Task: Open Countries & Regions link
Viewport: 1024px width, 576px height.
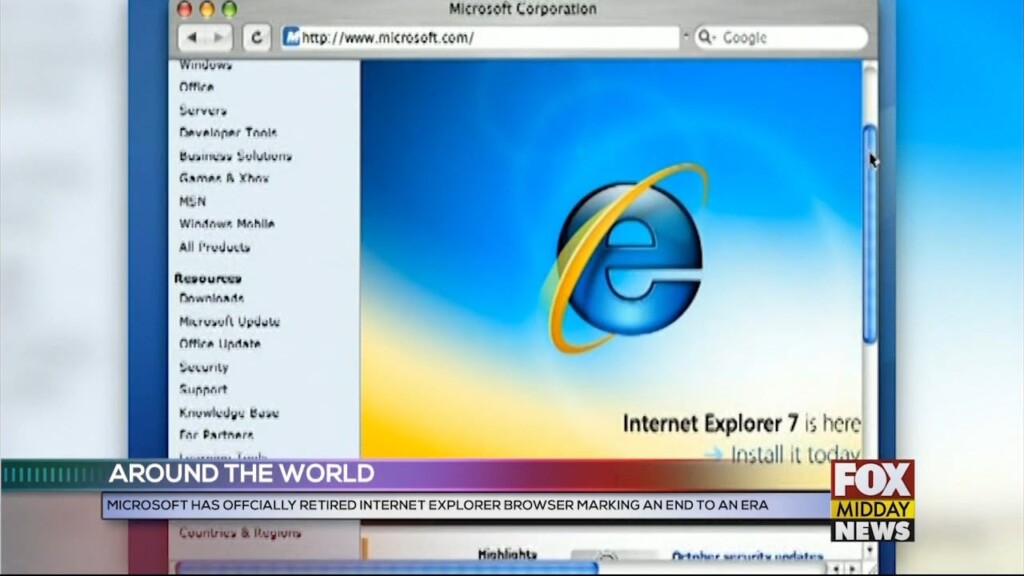Action: (240, 533)
